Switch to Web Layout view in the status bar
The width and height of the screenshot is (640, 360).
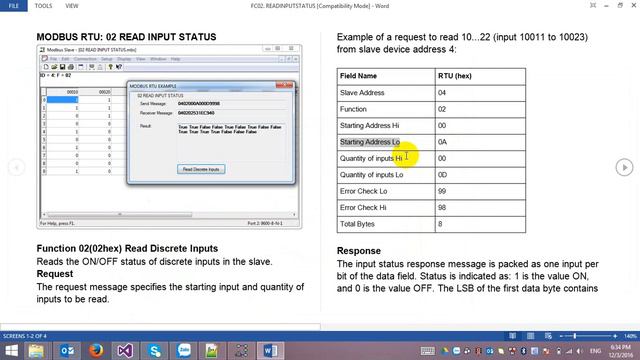pyautogui.click(x=548, y=336)
